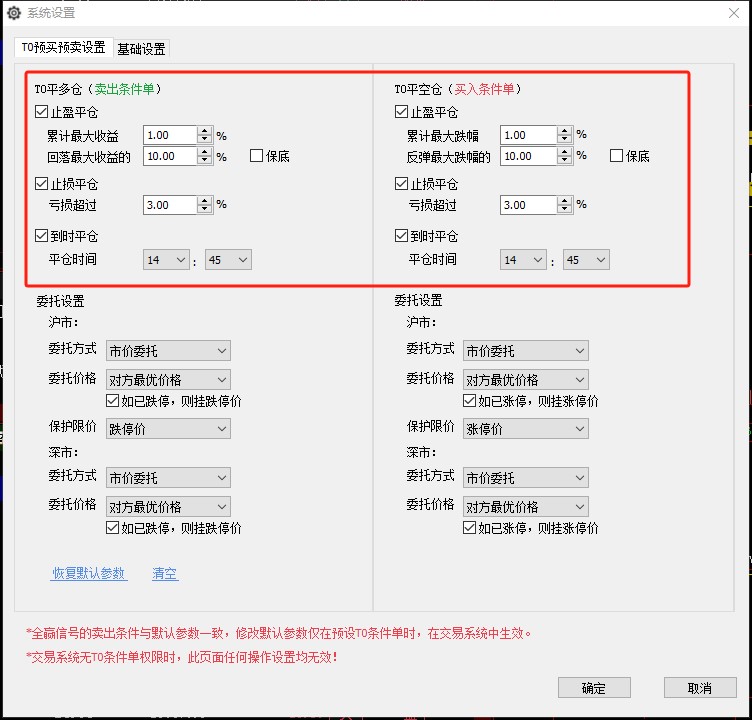752x720 pixels.
Task: Increase 亏损超过 value in T0平空仓
Action: coord(565,200)
